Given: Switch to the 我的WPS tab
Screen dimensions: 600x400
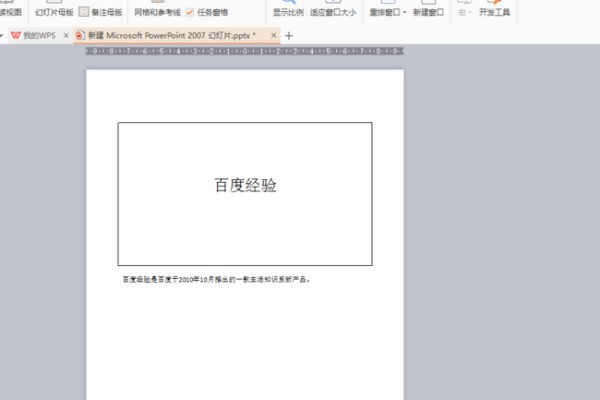Looking at the screenshot, I should [x=39, y=36].
